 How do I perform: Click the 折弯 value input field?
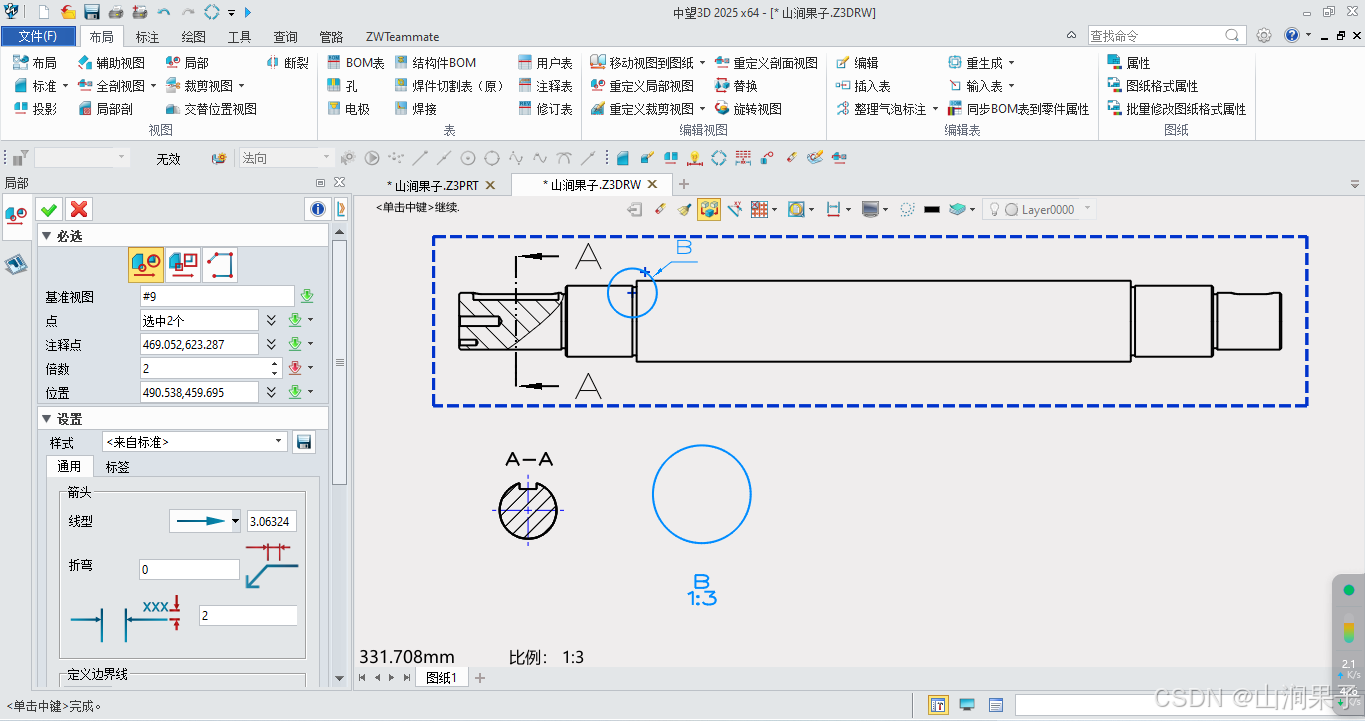[189, 569]
